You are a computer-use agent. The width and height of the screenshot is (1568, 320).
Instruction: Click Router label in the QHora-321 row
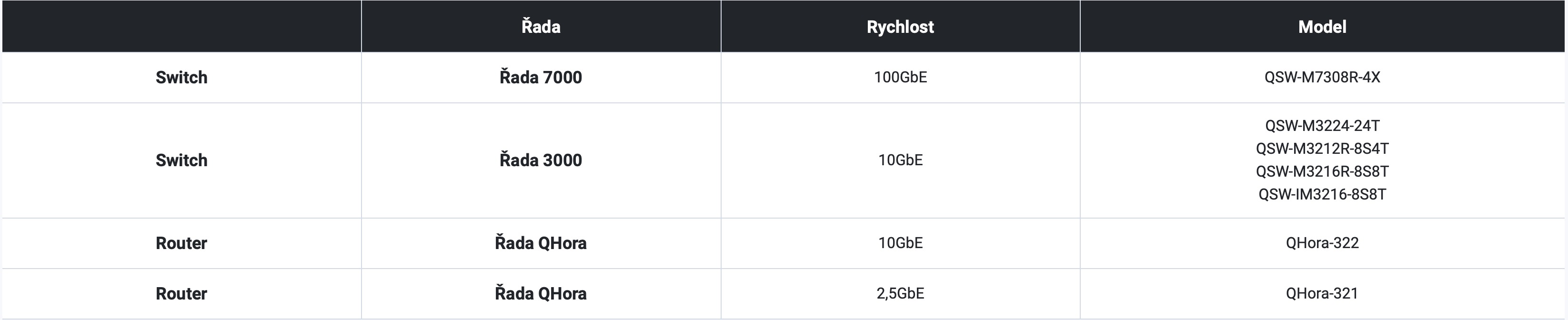(181, 293)
